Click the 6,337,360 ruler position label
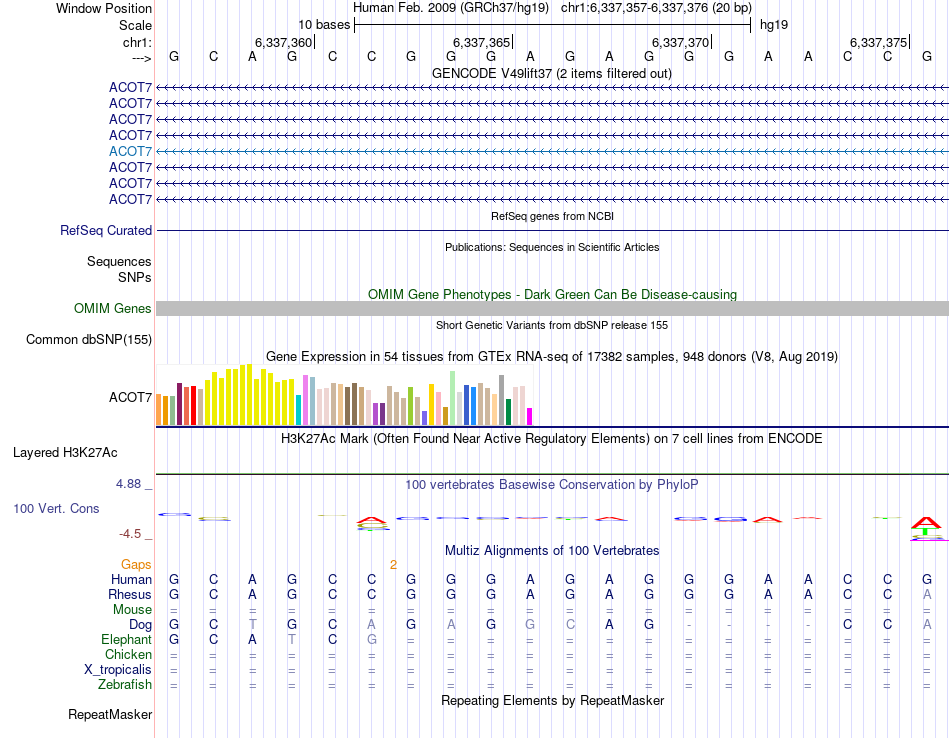This screenshot has height=738, width=950. coord(283,42)
